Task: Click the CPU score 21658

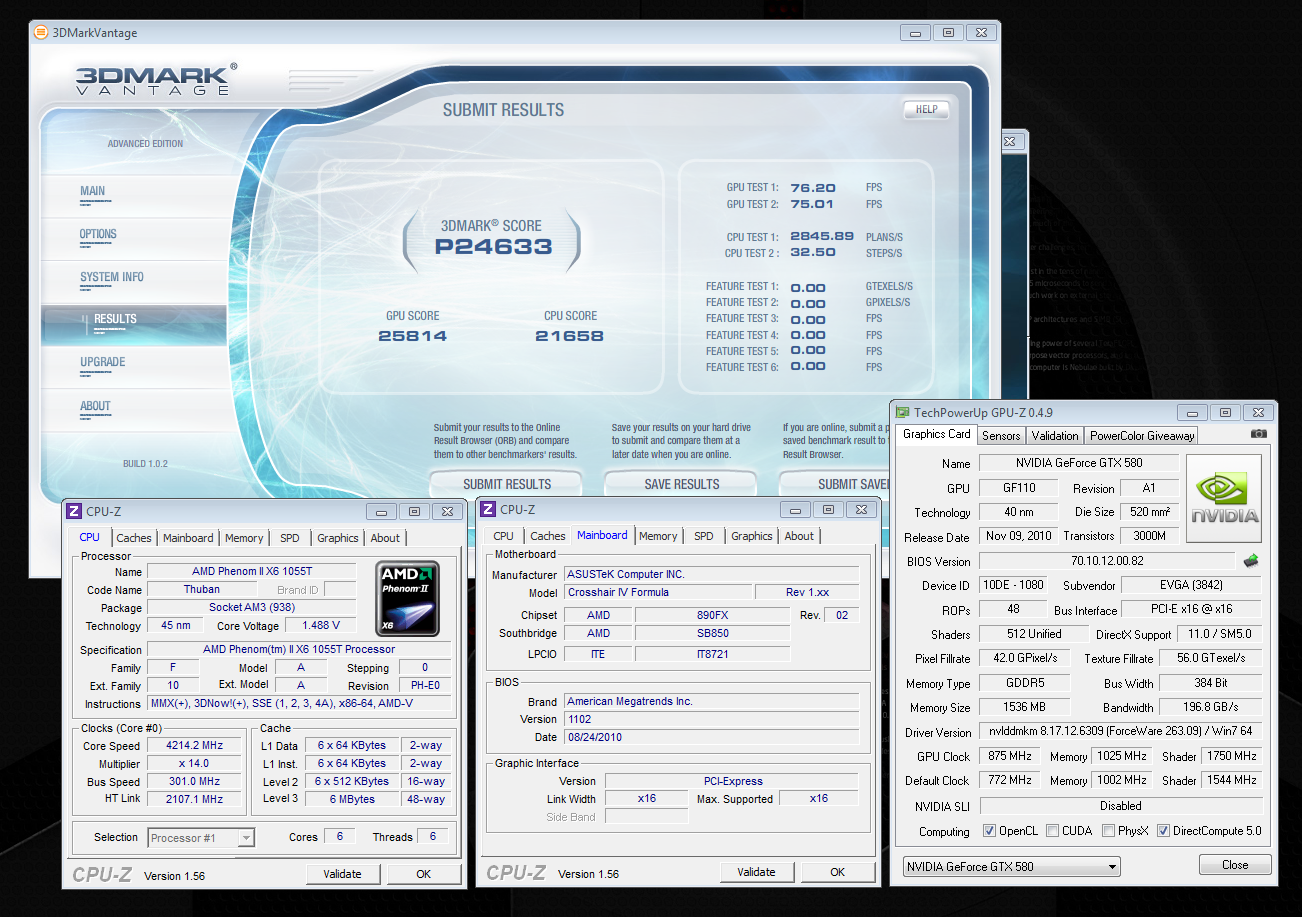Action: (x=569, y=336)
